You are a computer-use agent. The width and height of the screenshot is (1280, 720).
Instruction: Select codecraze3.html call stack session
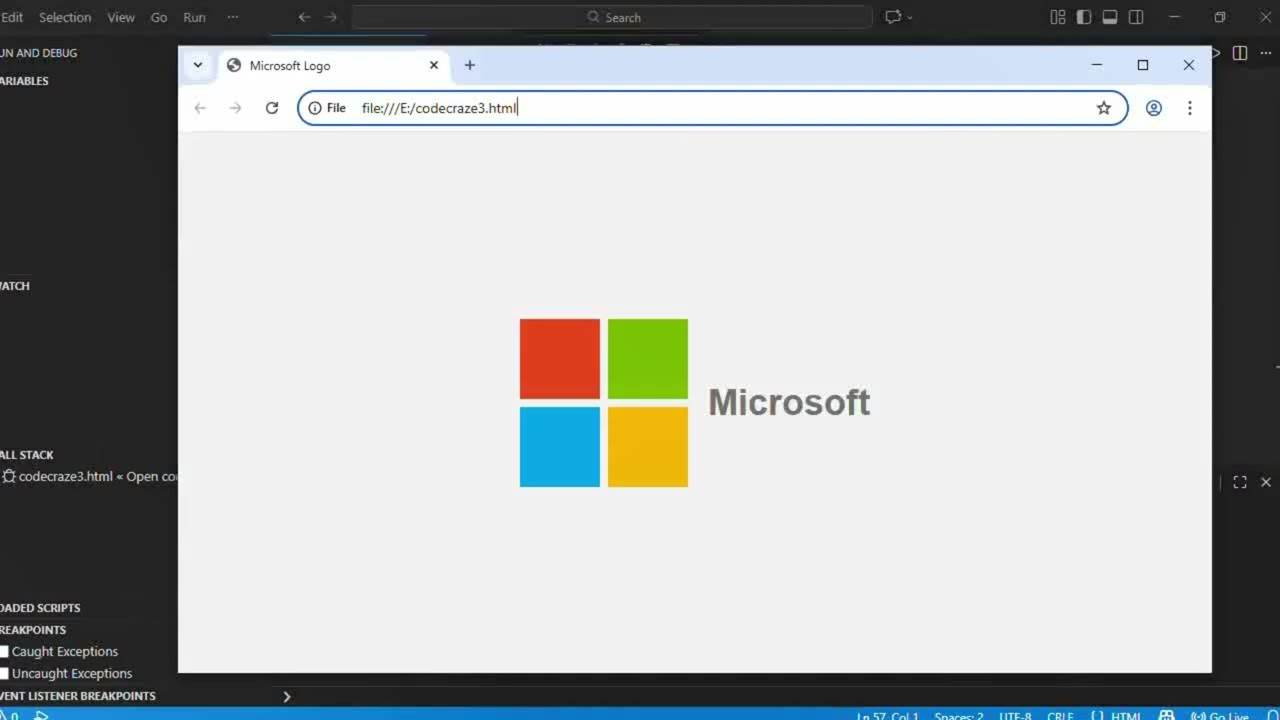point(89,477)
